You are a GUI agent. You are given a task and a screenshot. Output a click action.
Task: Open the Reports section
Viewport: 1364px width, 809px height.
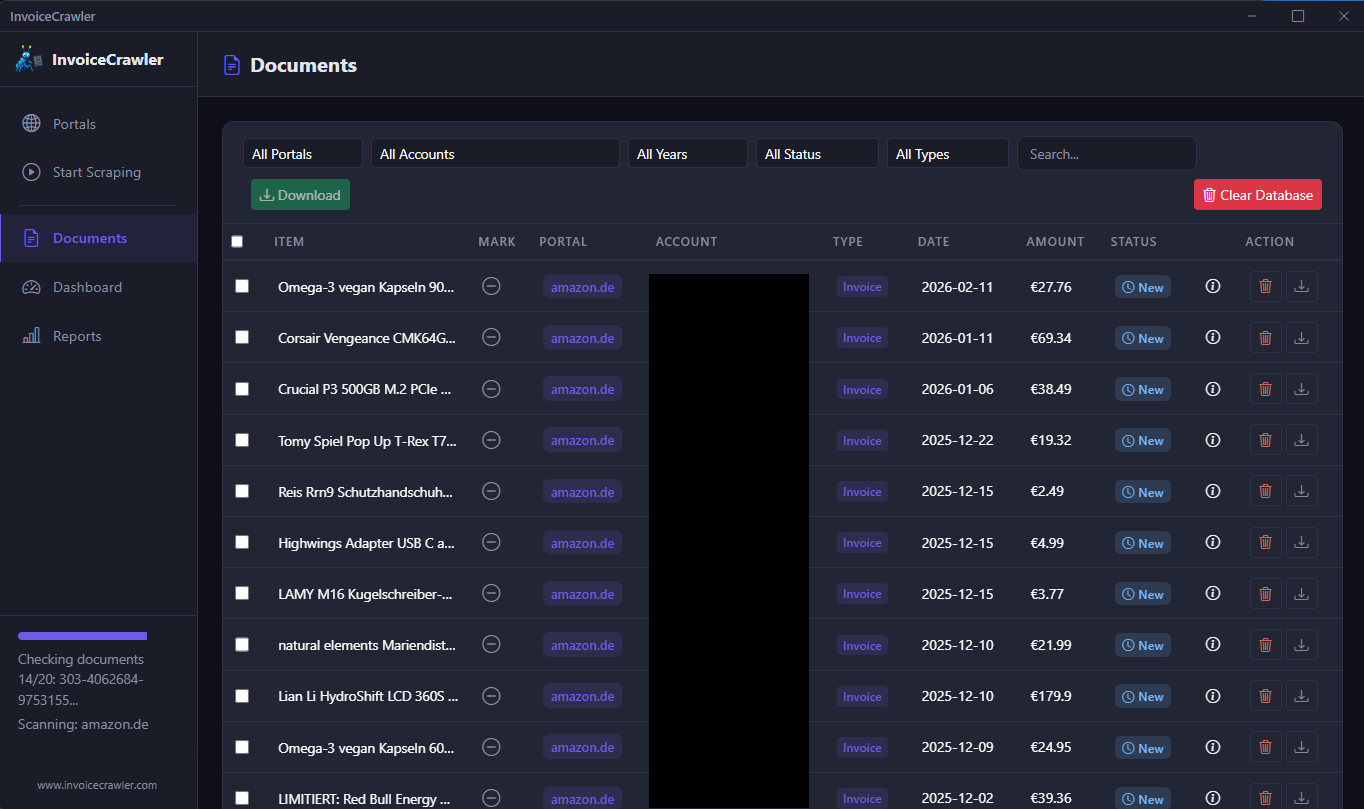coord(99,336)
